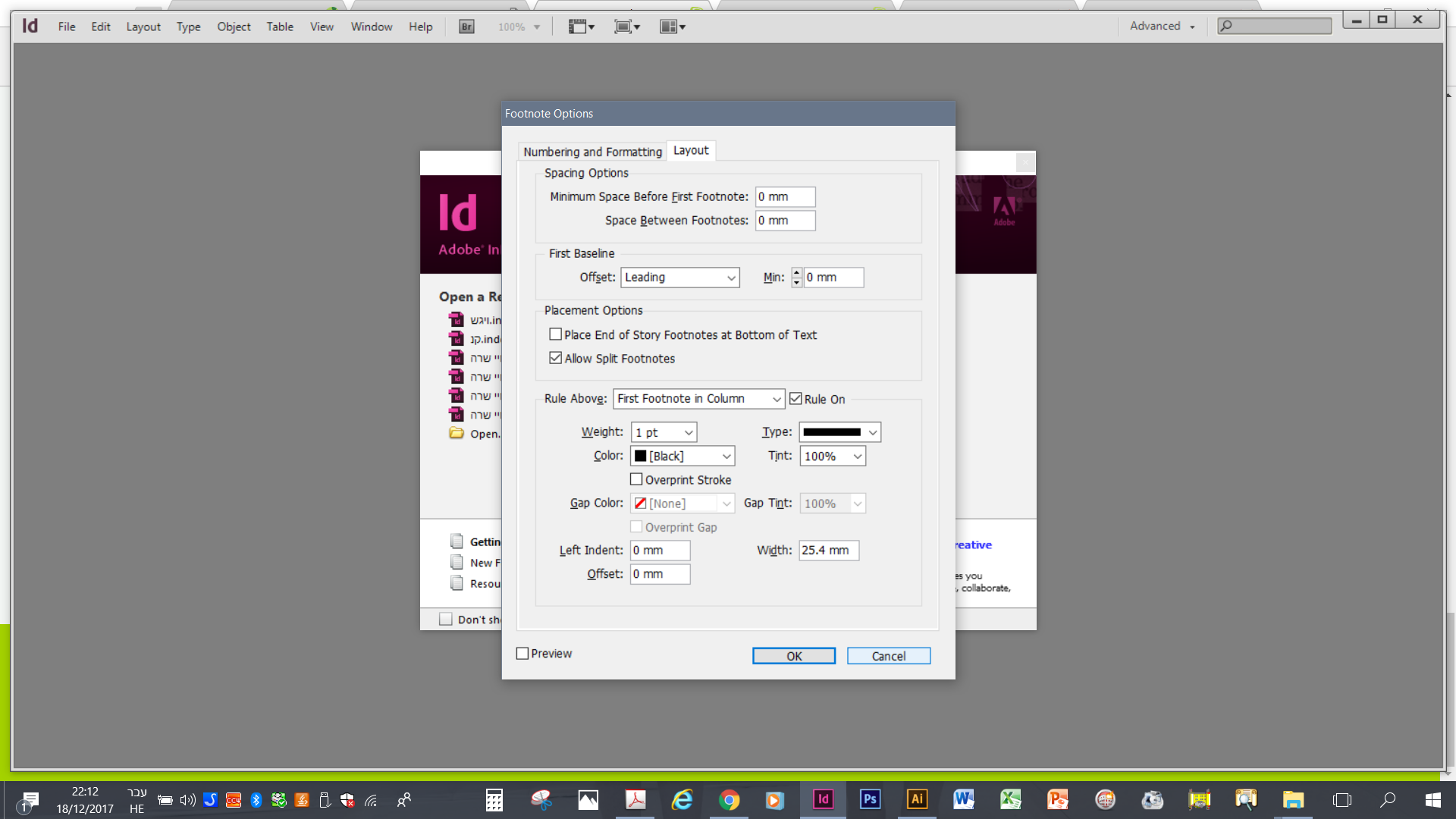Open the Photos app from the taskbar

coord(588,799)
